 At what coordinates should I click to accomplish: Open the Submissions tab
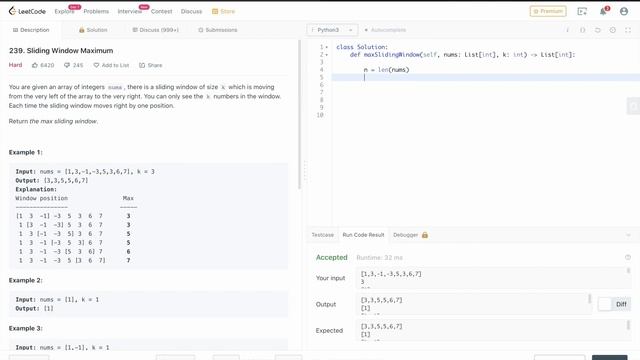point(218,30)
